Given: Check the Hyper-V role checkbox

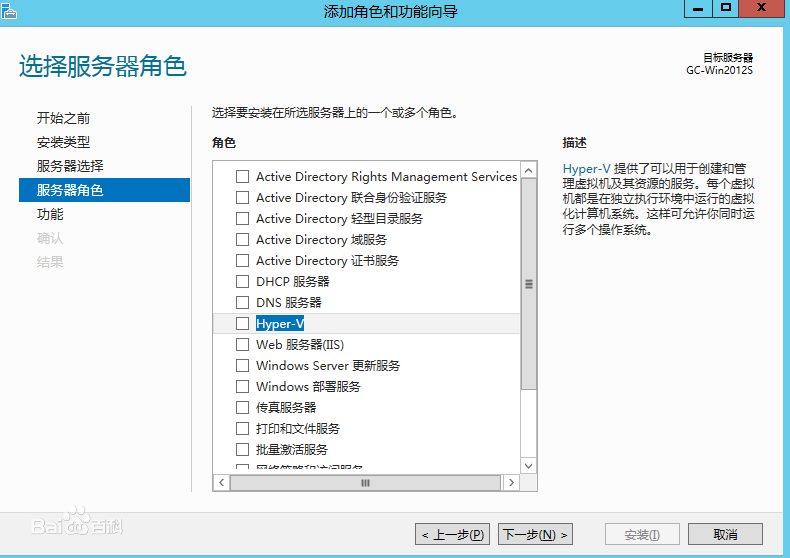Looking at the screenshot, I should click(x=242, y=324).
